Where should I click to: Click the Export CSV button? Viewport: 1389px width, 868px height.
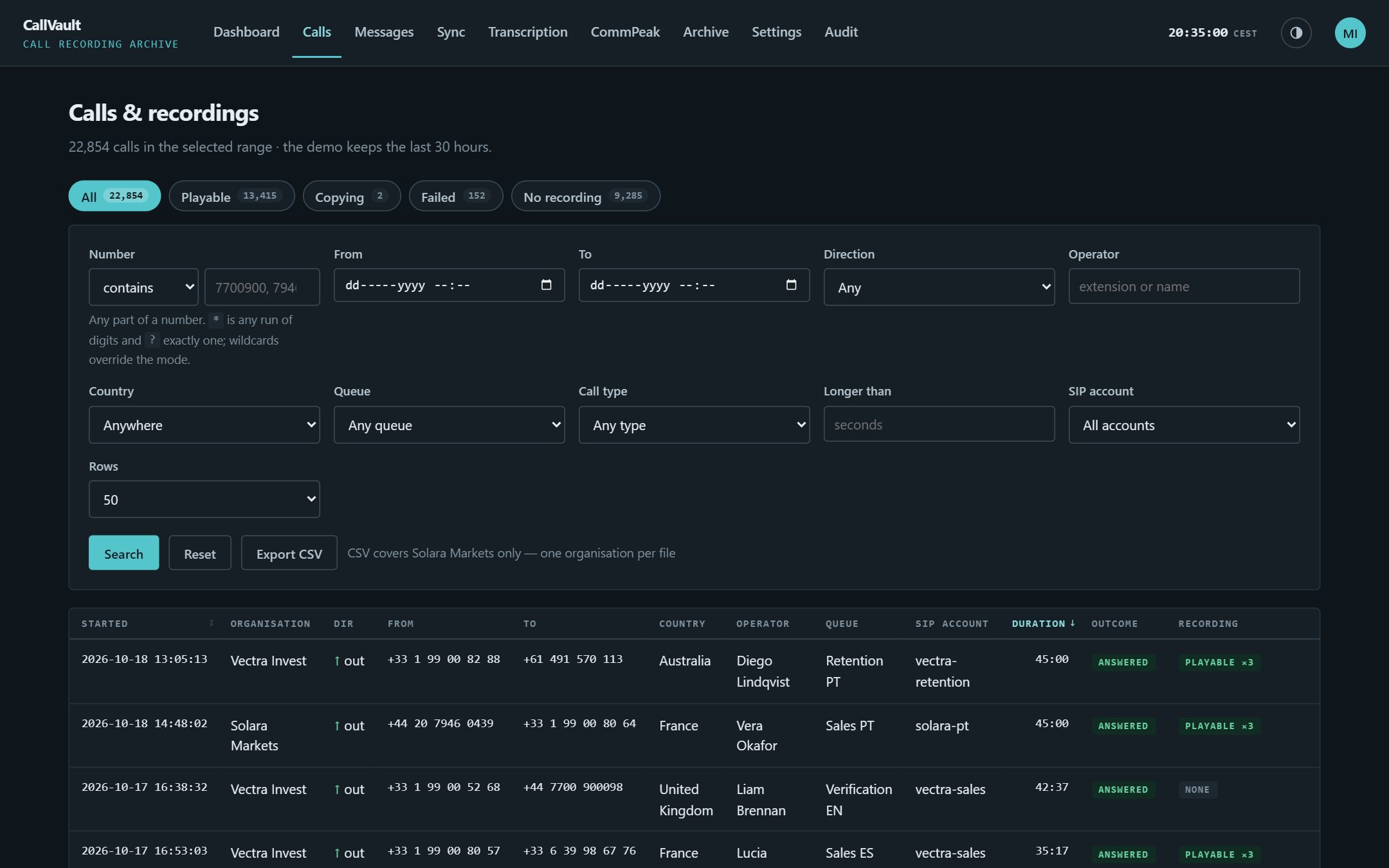coord(289,553)
